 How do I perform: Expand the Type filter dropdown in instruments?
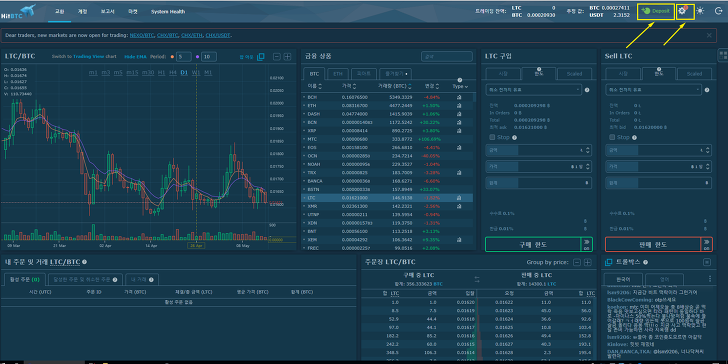point(461,86)
